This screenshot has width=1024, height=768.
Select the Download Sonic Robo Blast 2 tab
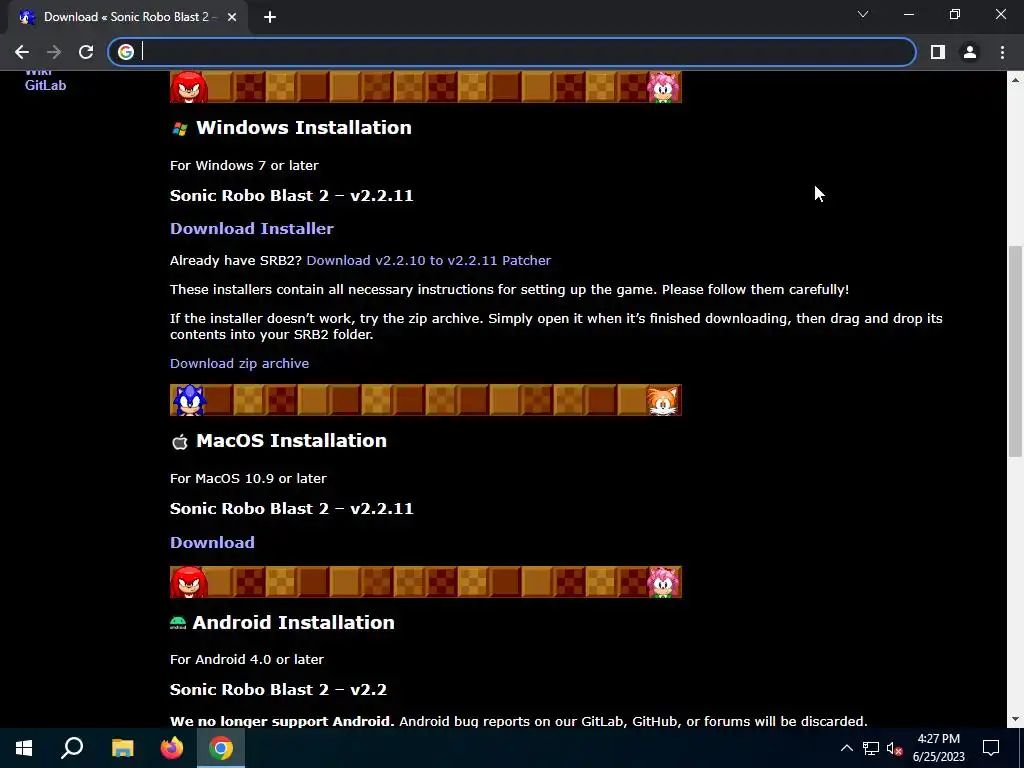pyautogui.click(x=128, y=17)
